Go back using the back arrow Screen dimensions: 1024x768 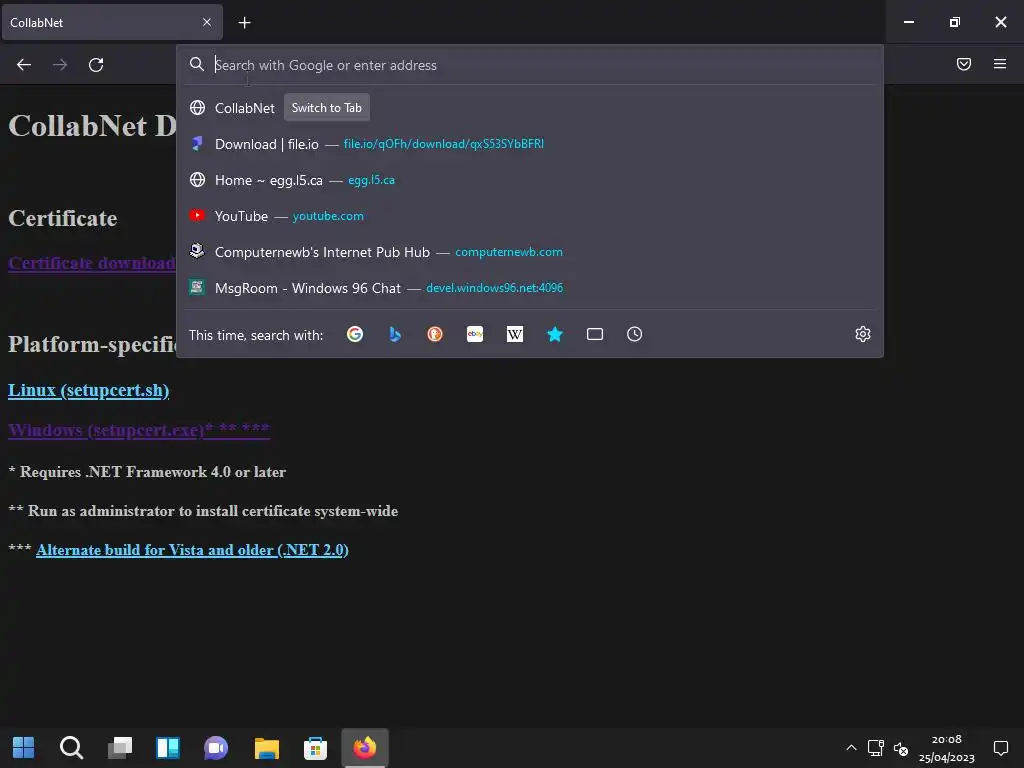coord(24,65)
